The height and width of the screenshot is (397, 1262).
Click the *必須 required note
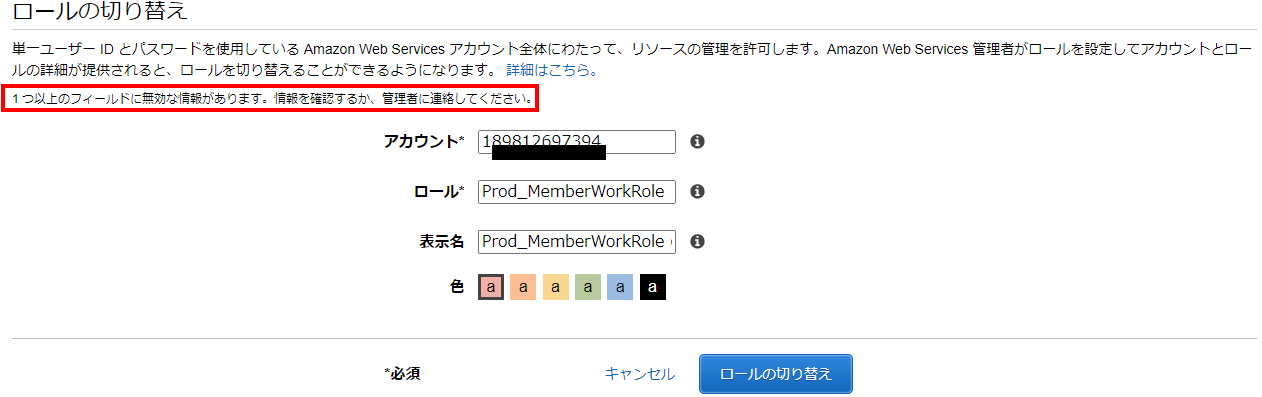click(x=402, y=374)
